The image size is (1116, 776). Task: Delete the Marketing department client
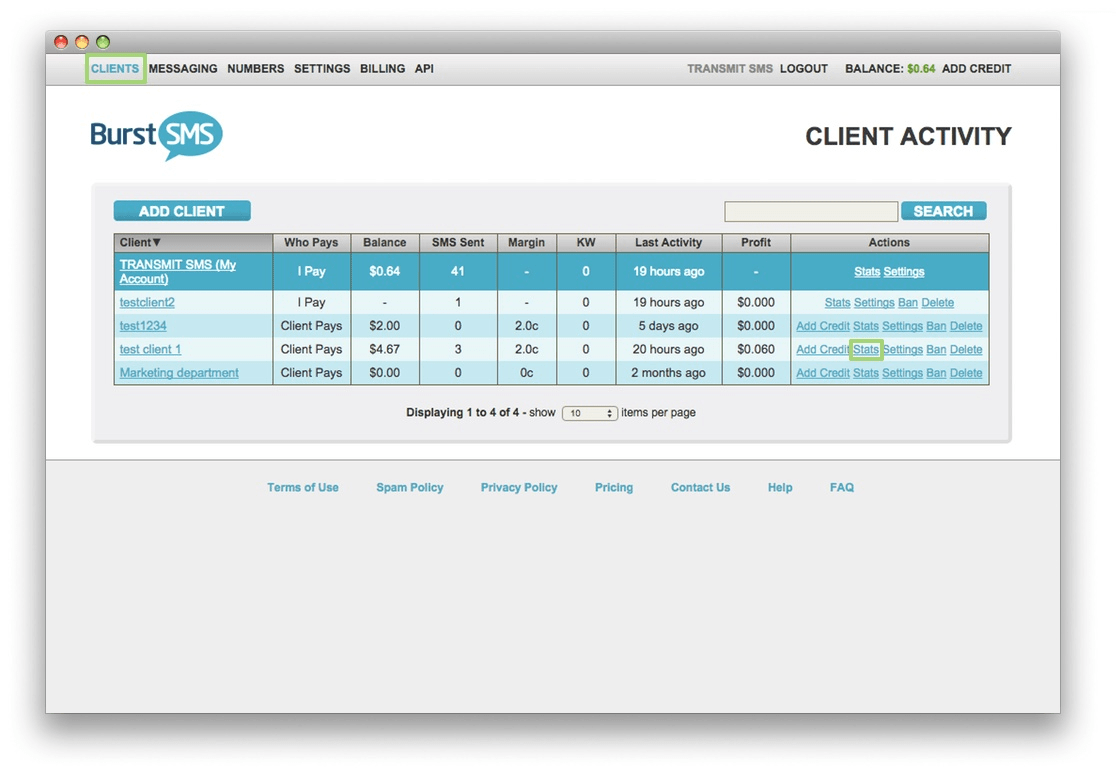(x=966, y=373)
